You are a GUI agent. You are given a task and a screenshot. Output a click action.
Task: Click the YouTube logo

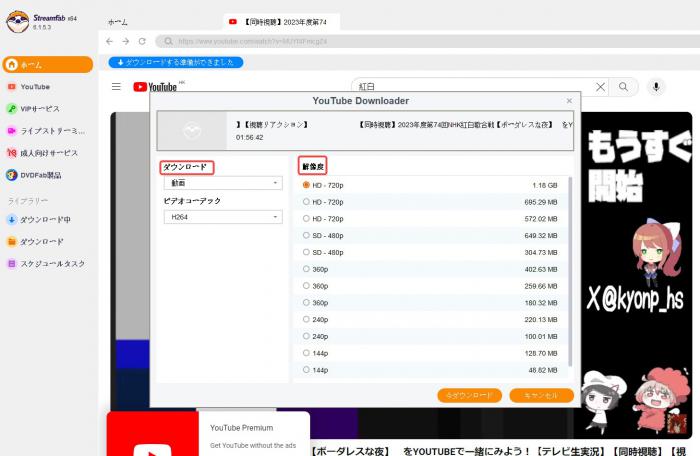[155, 87]
